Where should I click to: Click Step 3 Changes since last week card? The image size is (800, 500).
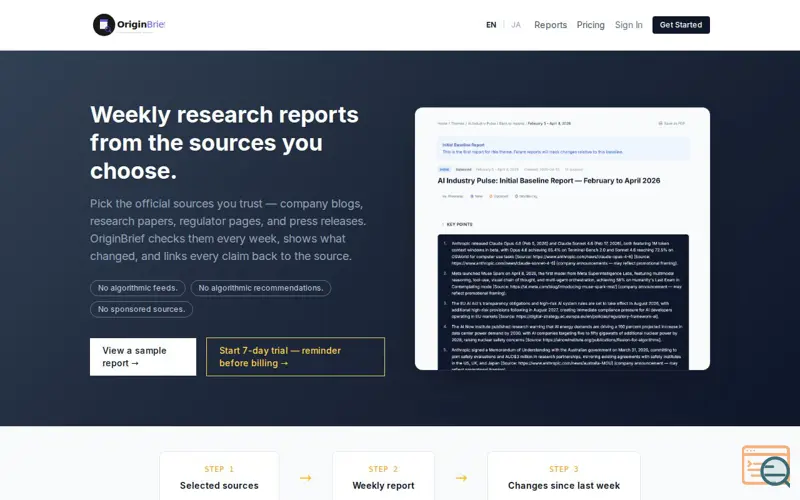[x=564, y=477]
